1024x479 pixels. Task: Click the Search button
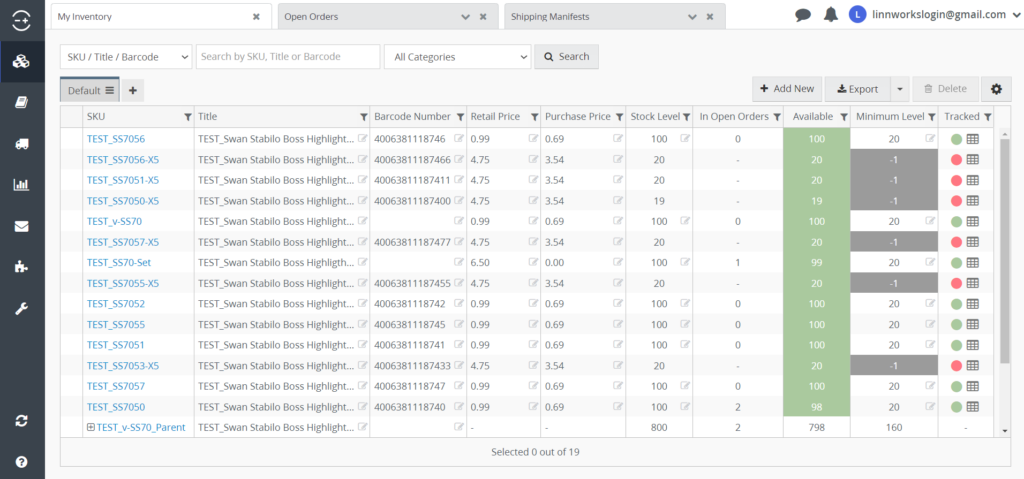click(x=567, y=57)
